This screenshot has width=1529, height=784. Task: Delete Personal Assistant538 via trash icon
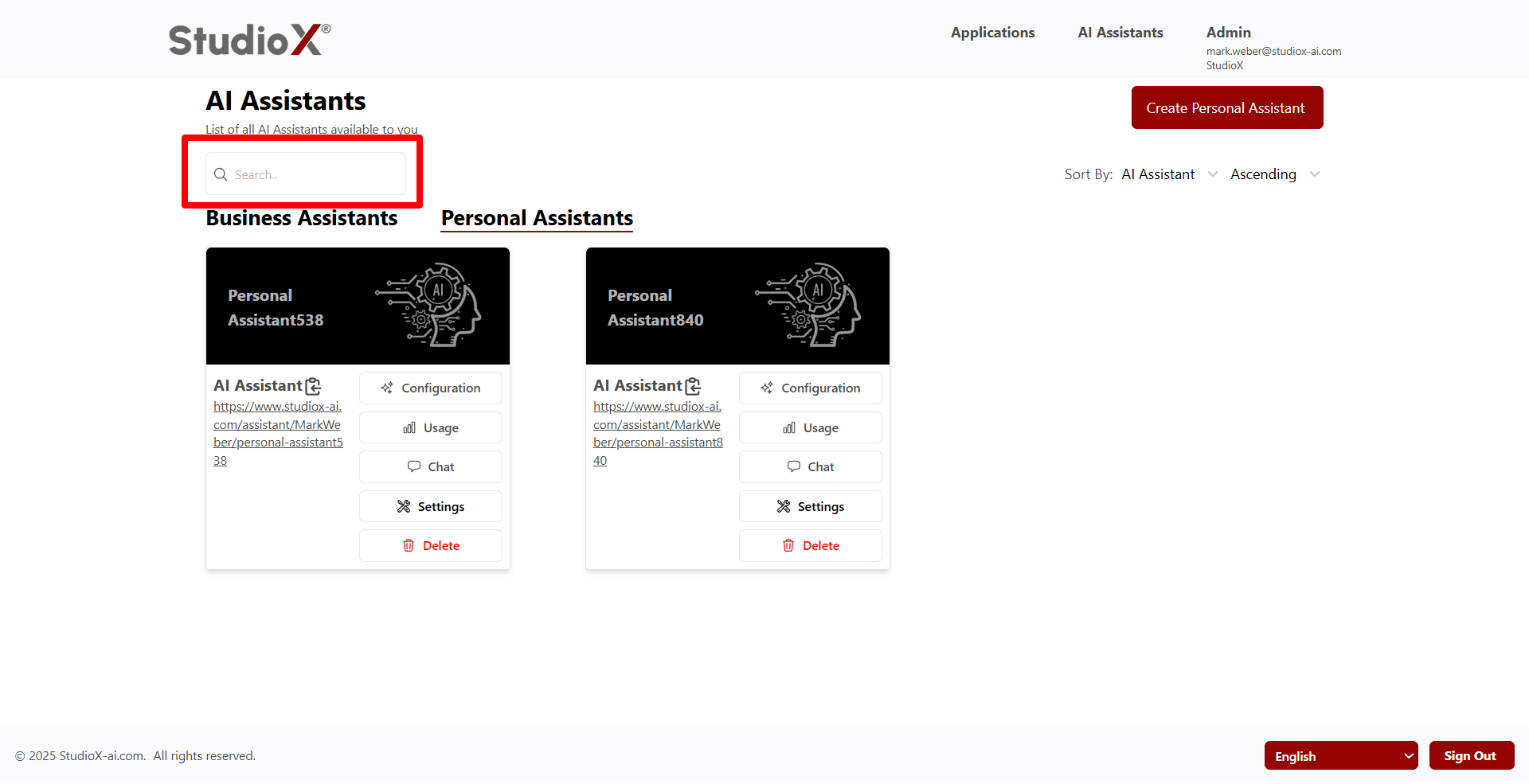point(409,545)
